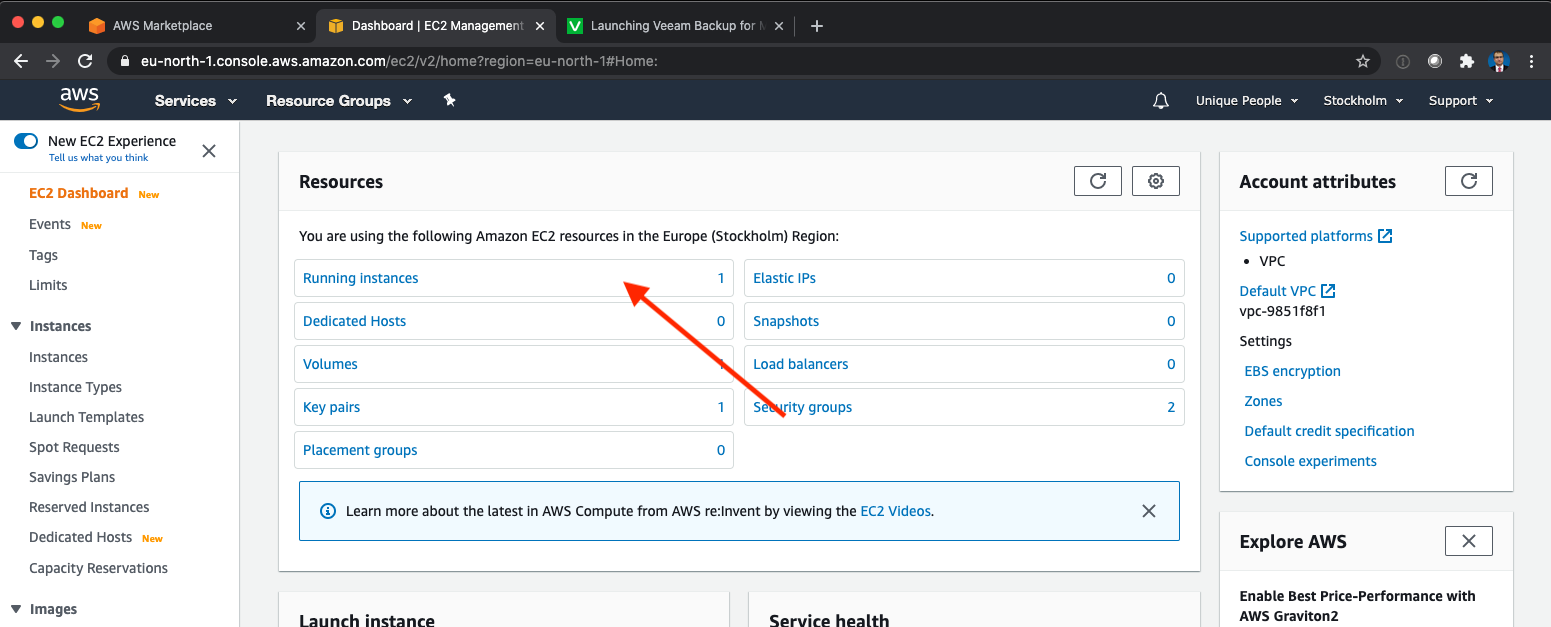Close the AWS Marketplace tab
The width and height of the screenshot is (1551, 627).
tap(302, 26)
